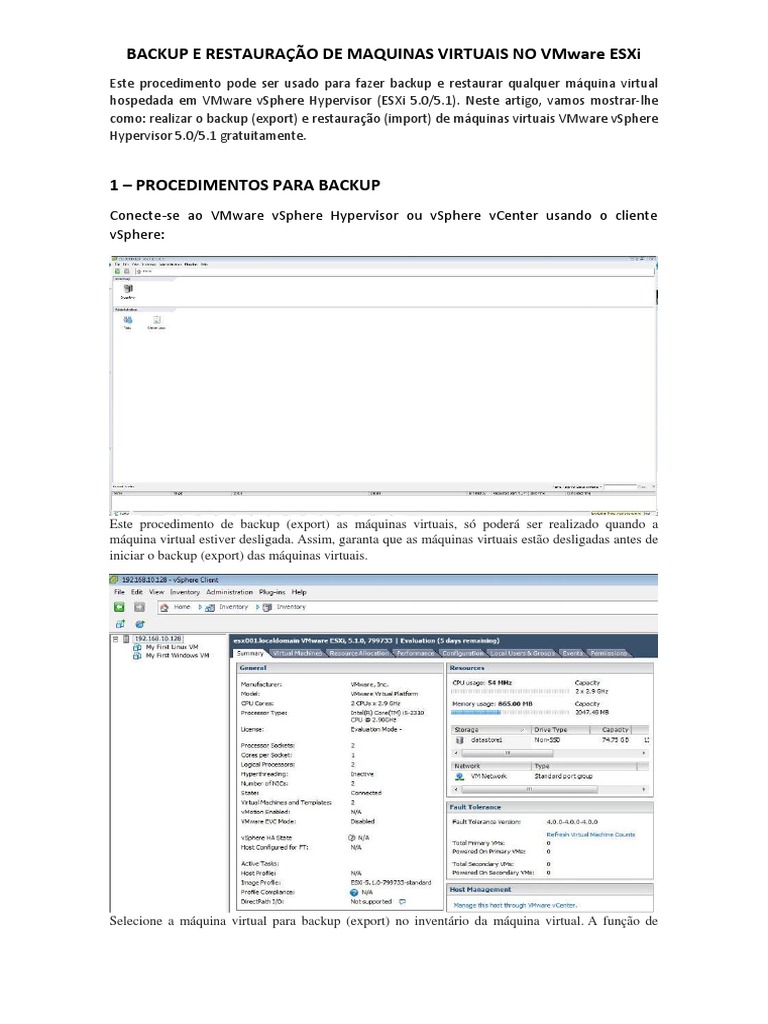Click the Profile Compliance question icon
Screen dimensions: 768x1024
click(354, 892)
